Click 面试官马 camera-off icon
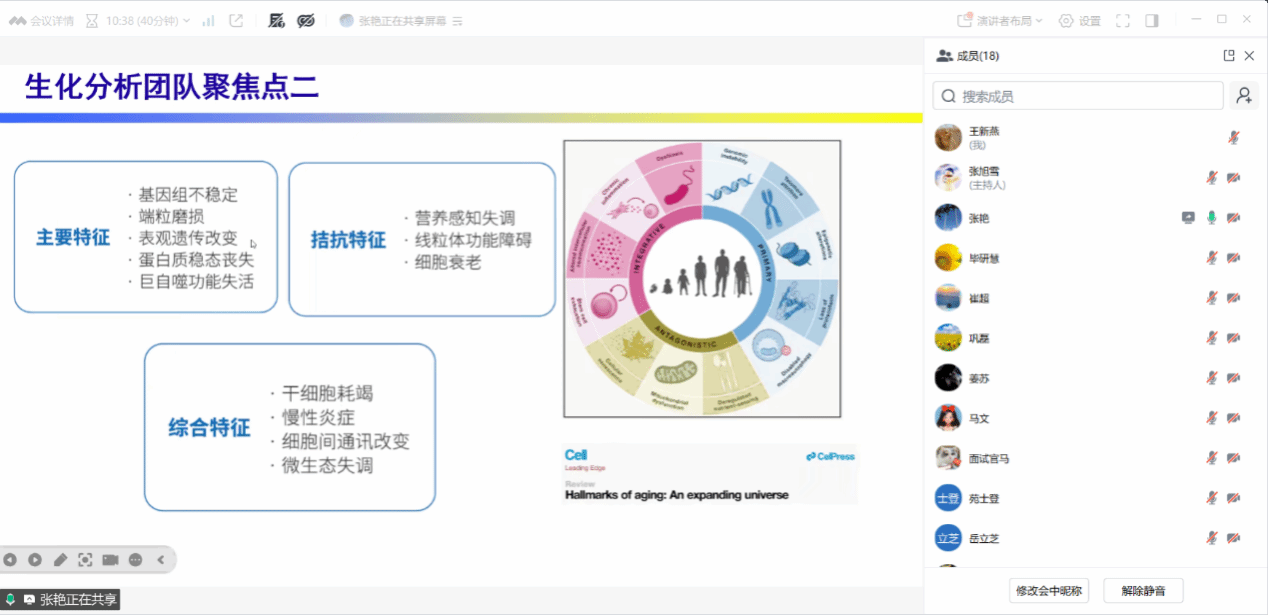This screenshot has width=1268, height=615. point(1234,458)
